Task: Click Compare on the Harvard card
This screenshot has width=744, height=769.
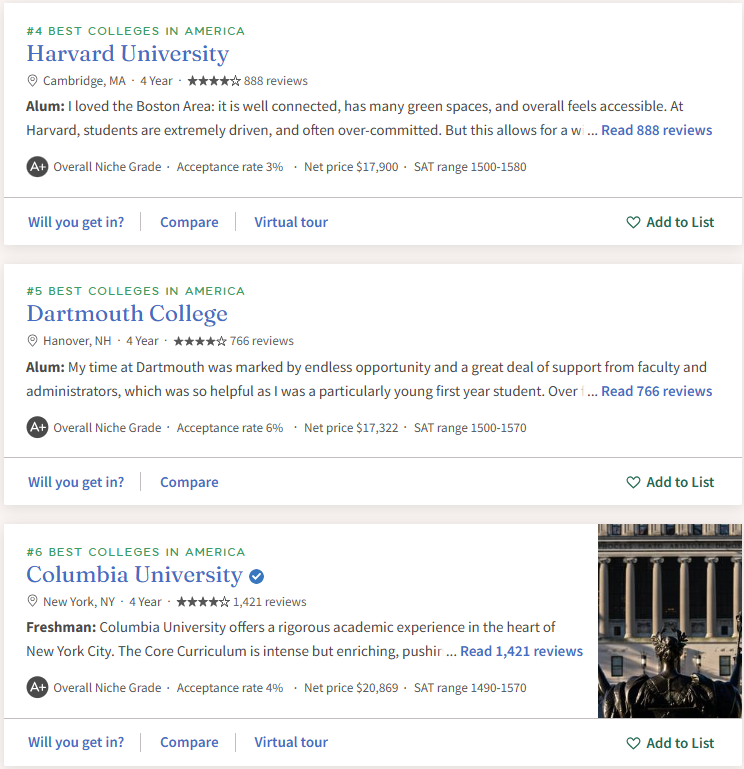Action: [189, 222]
